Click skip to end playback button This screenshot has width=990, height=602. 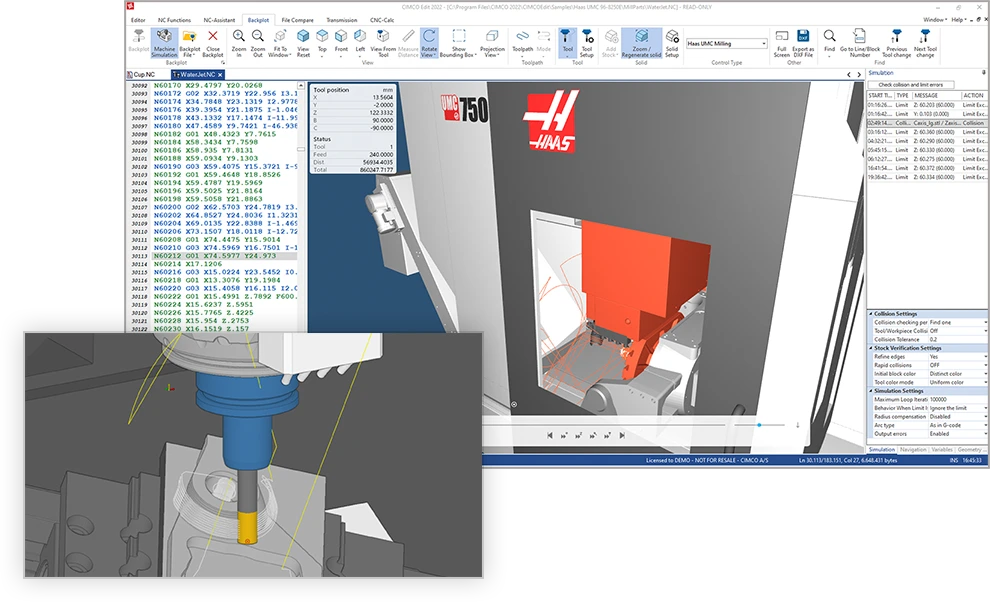(622, 435)
